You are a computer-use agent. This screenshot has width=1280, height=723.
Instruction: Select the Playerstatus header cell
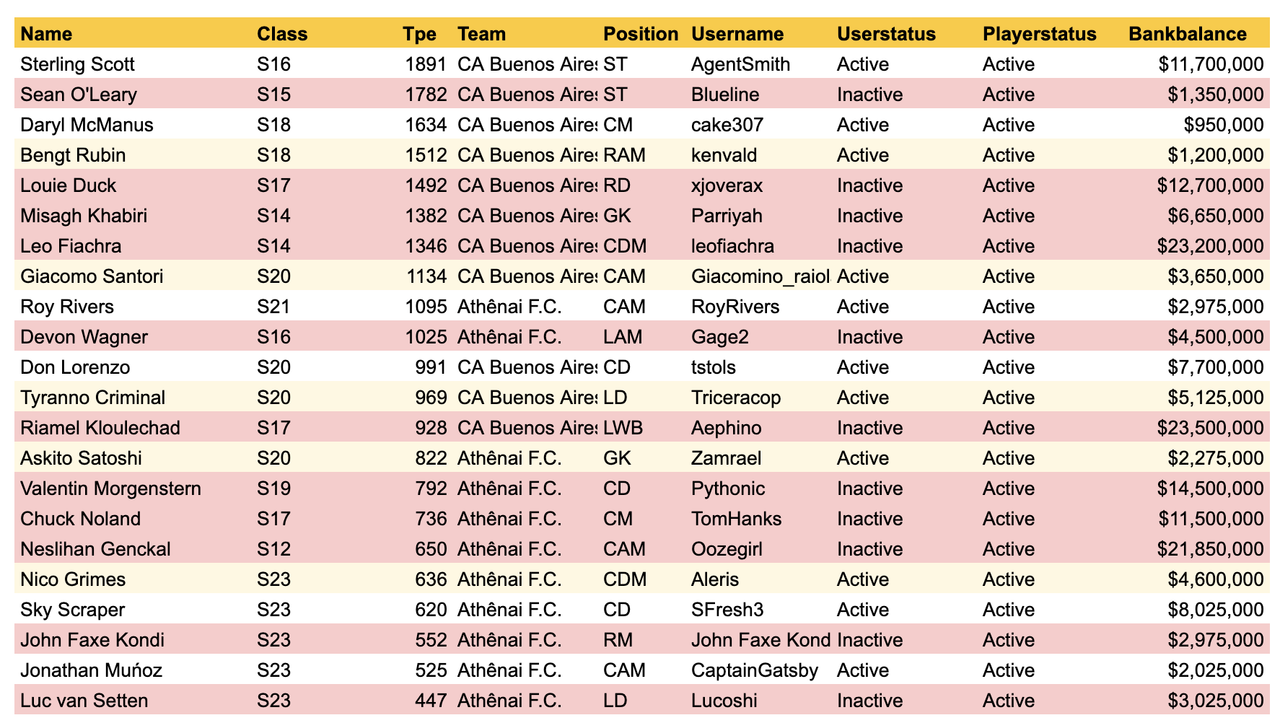[x=1051, y=34]
